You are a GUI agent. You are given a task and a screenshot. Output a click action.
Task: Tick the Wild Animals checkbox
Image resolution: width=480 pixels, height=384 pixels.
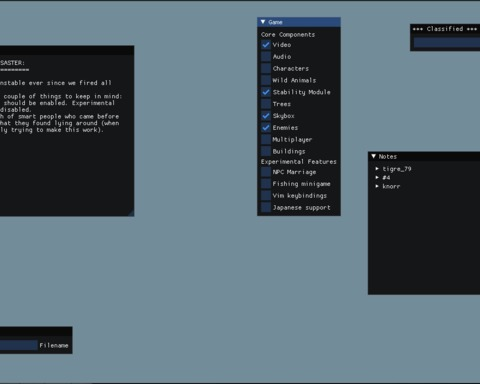[x=266, y=80]
